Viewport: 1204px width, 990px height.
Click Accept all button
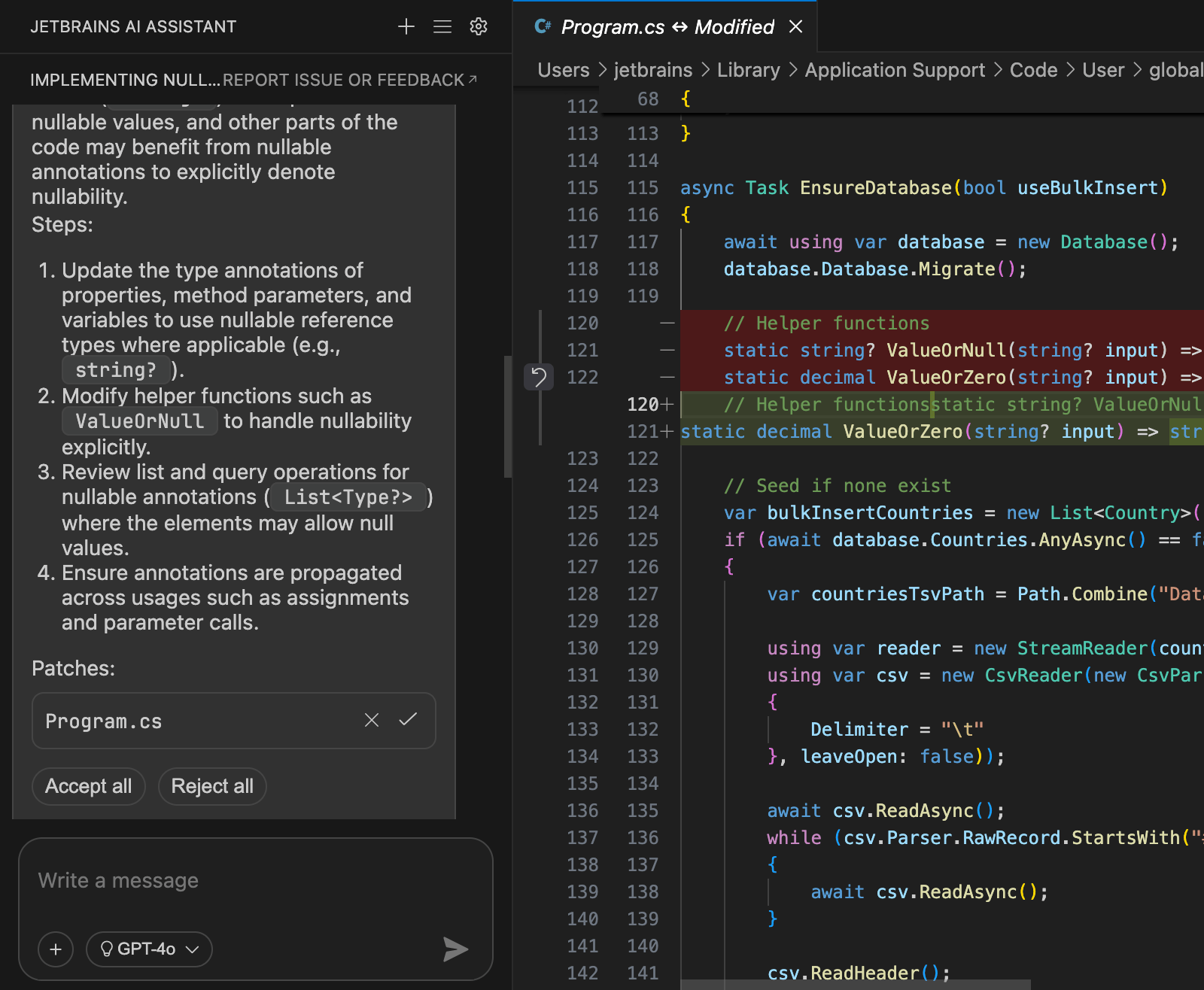click(x=88, y=786)
